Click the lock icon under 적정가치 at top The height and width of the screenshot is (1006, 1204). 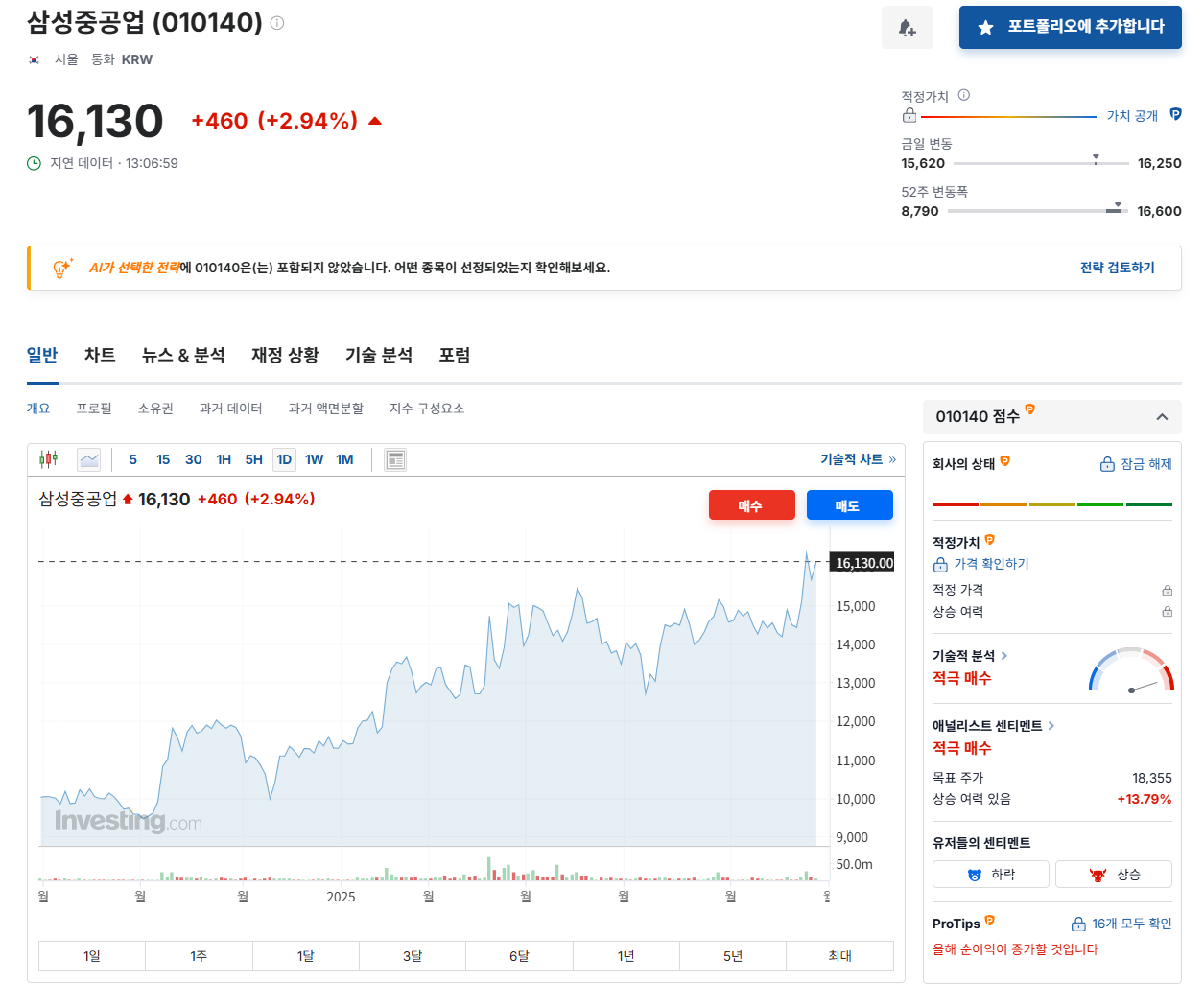click(x=909, y=116)
